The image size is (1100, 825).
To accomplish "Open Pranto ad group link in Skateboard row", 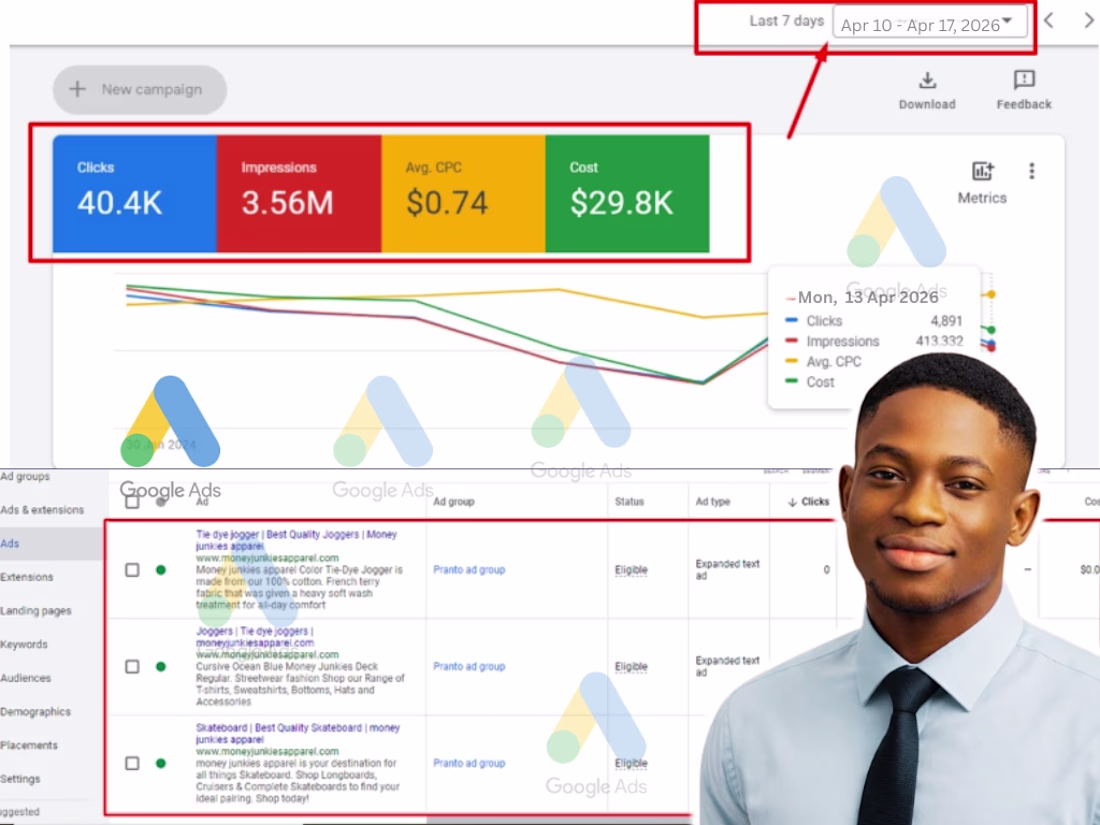I will [469, 763].
